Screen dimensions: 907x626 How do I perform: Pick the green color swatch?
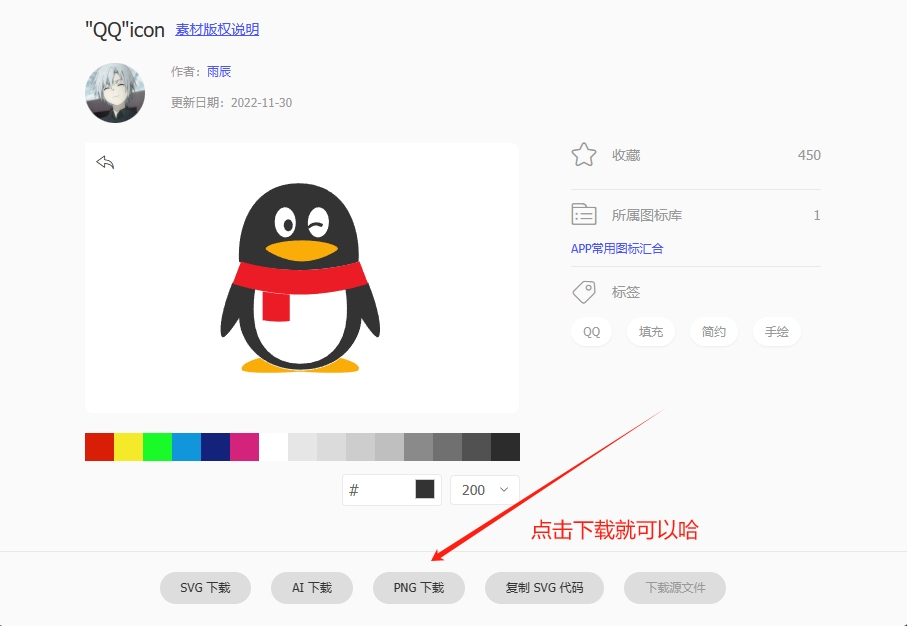[x=157, y=447]
